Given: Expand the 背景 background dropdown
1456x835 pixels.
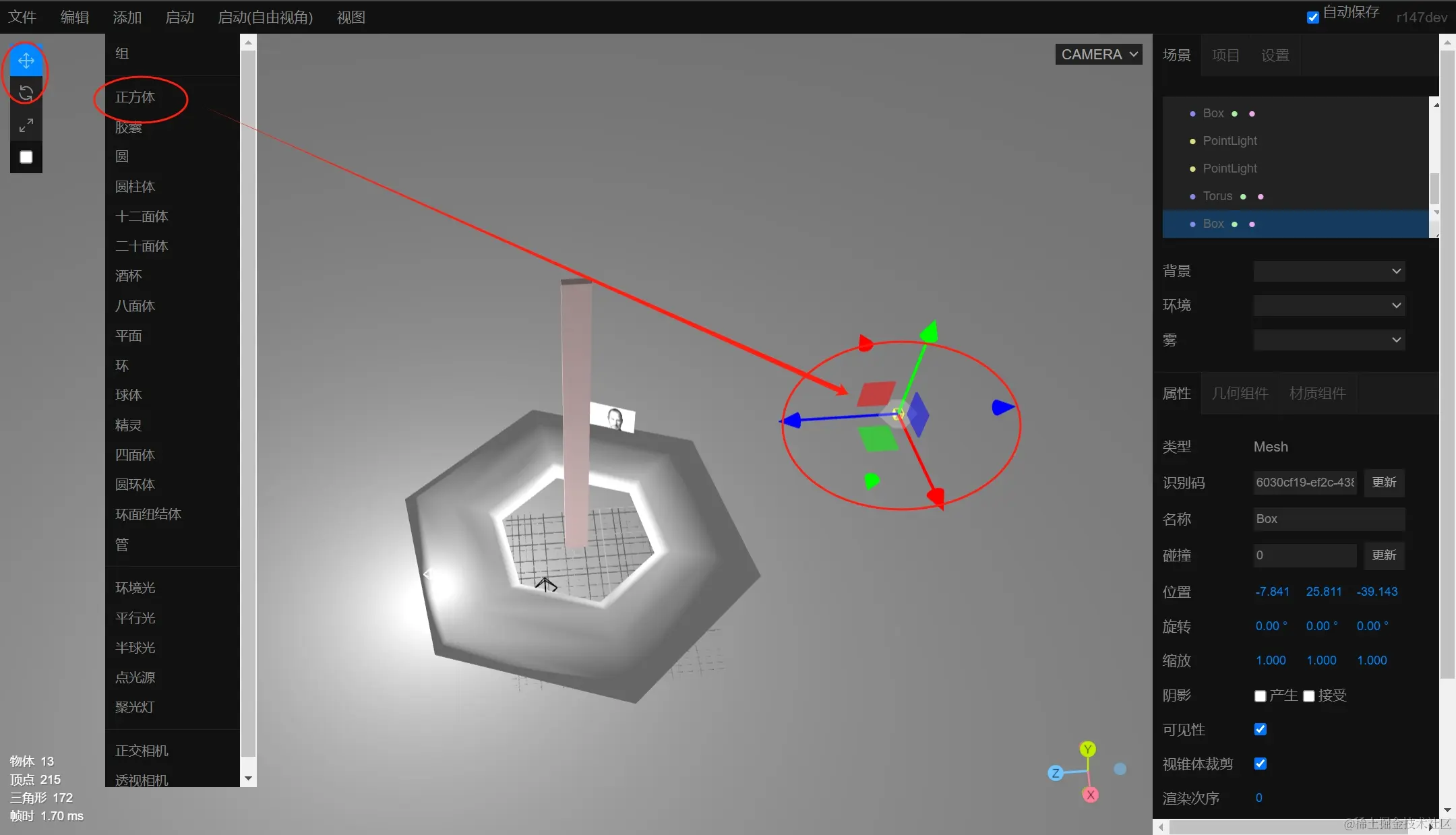Looking at the screenshot, I should pyautogui.click(x=1329, y=272).
